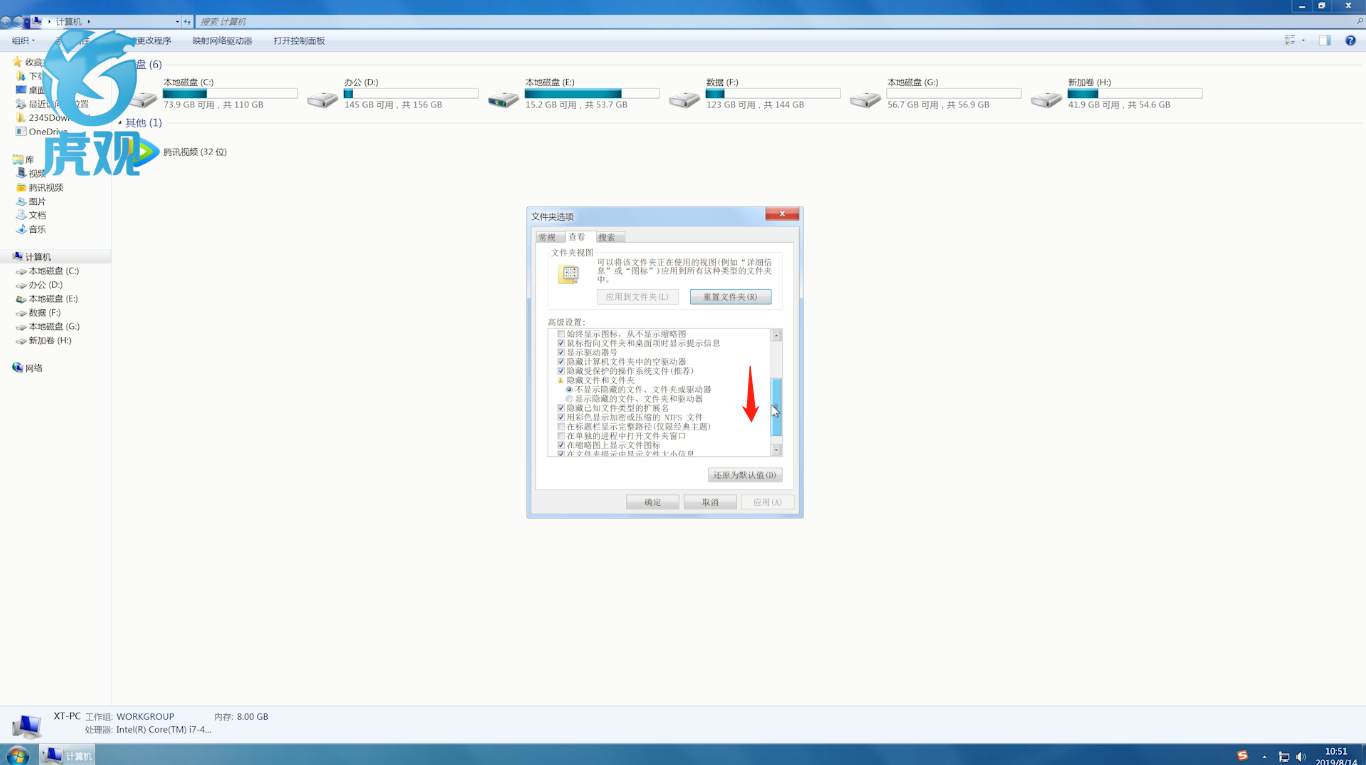
Task: Open the 数据 (F:) drive icon
Action: 684,99
